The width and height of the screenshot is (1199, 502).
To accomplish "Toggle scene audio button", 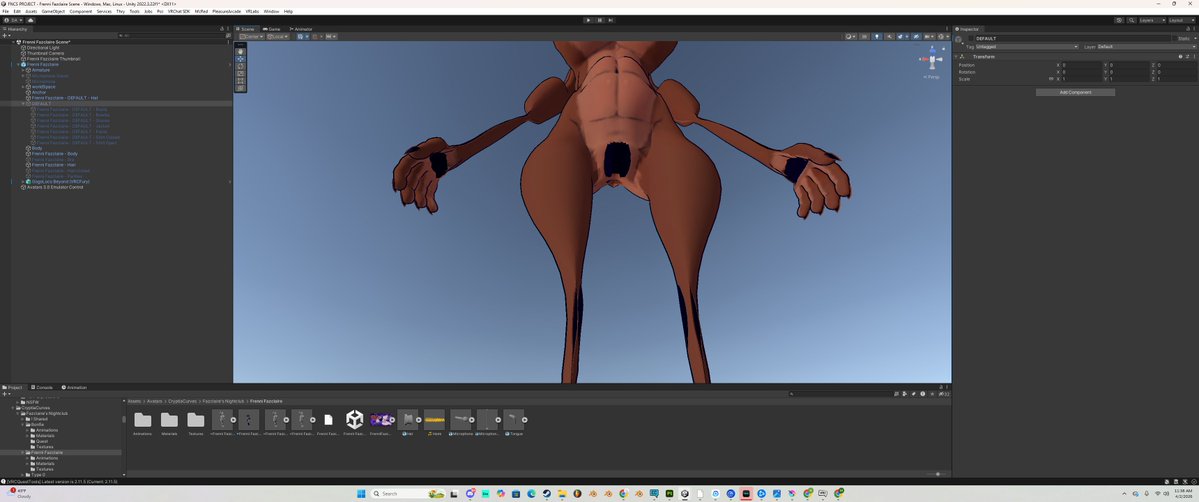I will pos(889,37).
